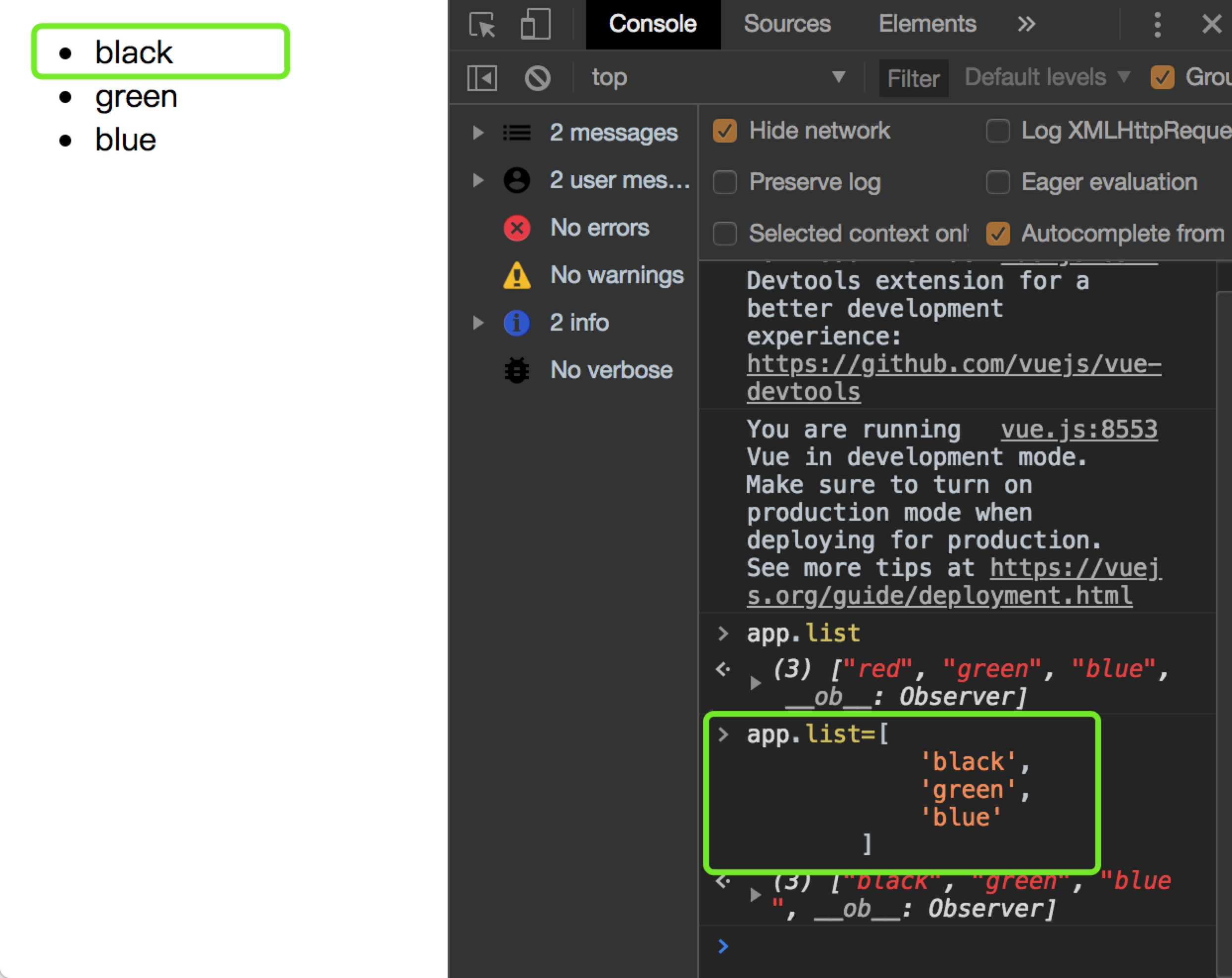Show more tabs with the double chevron
1232x978 pixels.
(x=1027, y=25)
